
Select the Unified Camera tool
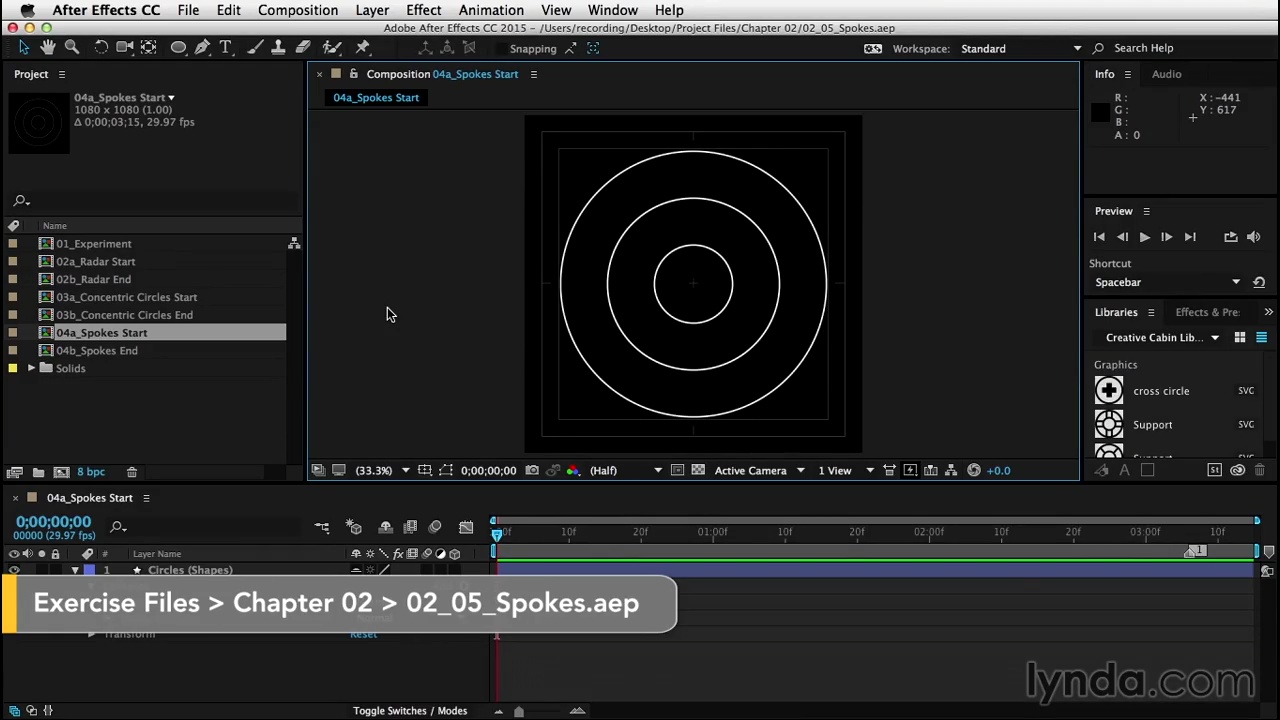(125, 48)
